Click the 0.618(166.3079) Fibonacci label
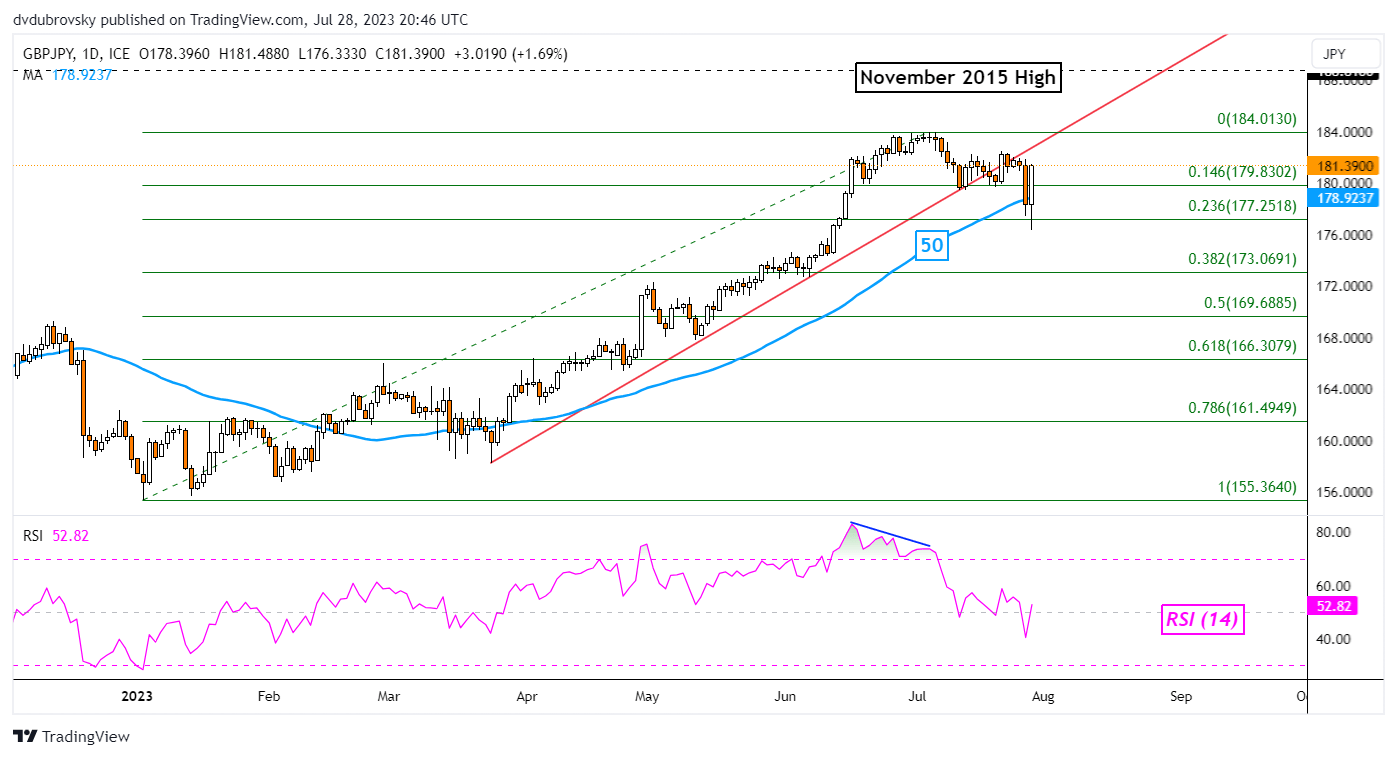The image size is (1397, 758). point(1242,346)
